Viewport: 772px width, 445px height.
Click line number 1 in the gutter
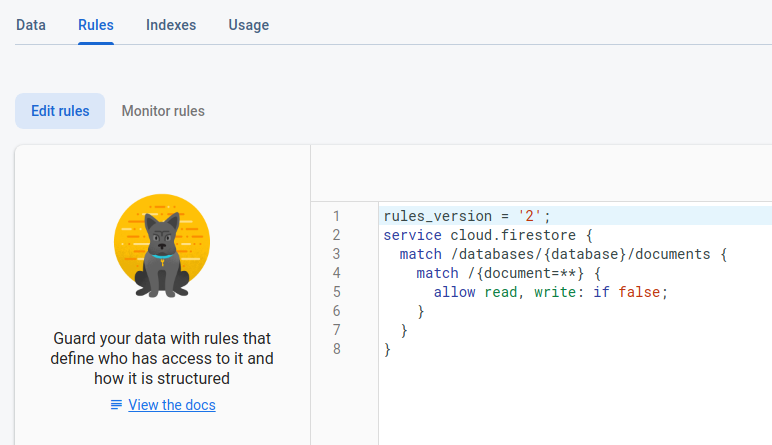(x=336, y=216)
